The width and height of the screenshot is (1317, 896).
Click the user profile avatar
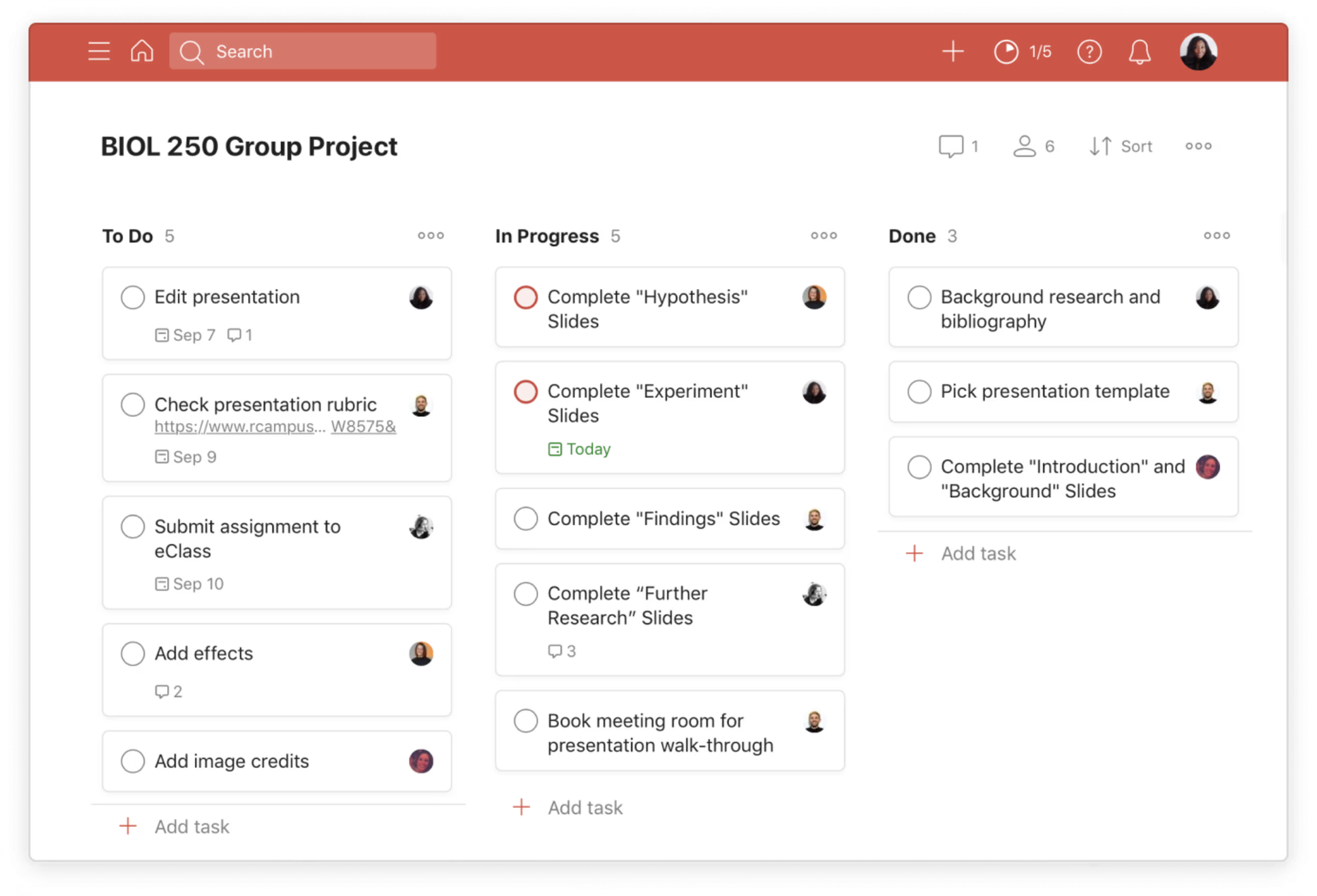1200,51
